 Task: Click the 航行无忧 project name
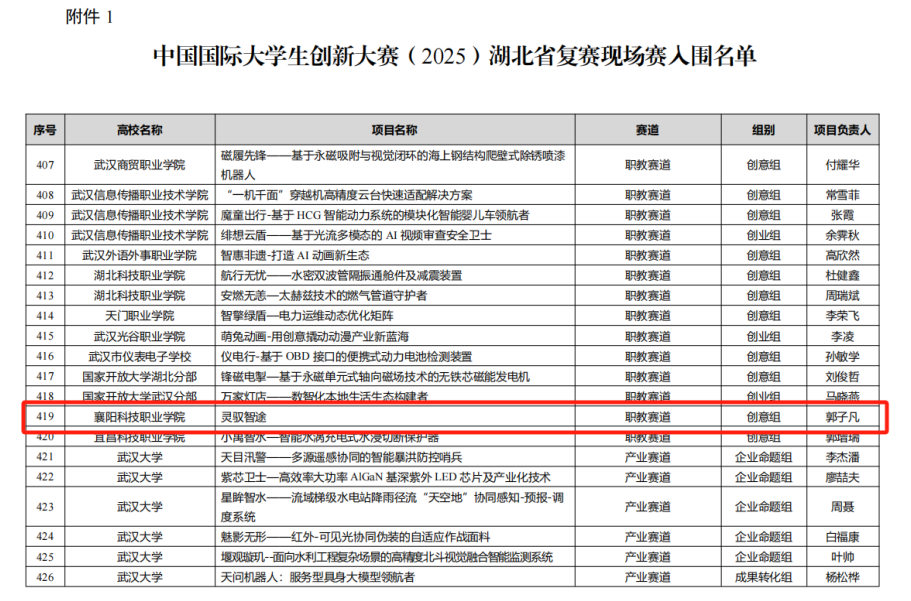tap(341, 275)
